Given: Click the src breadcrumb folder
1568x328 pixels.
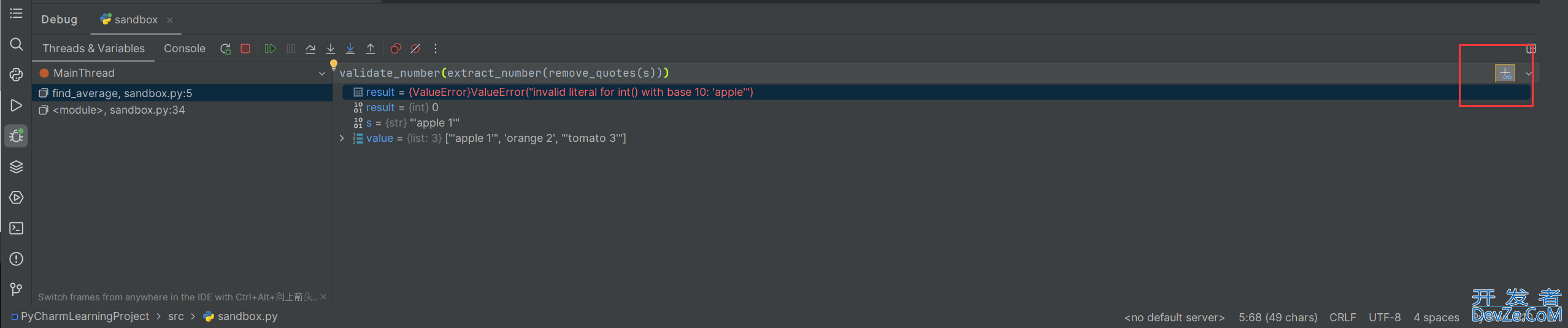Looking at the screenshot, I should [x=176, y=316].
